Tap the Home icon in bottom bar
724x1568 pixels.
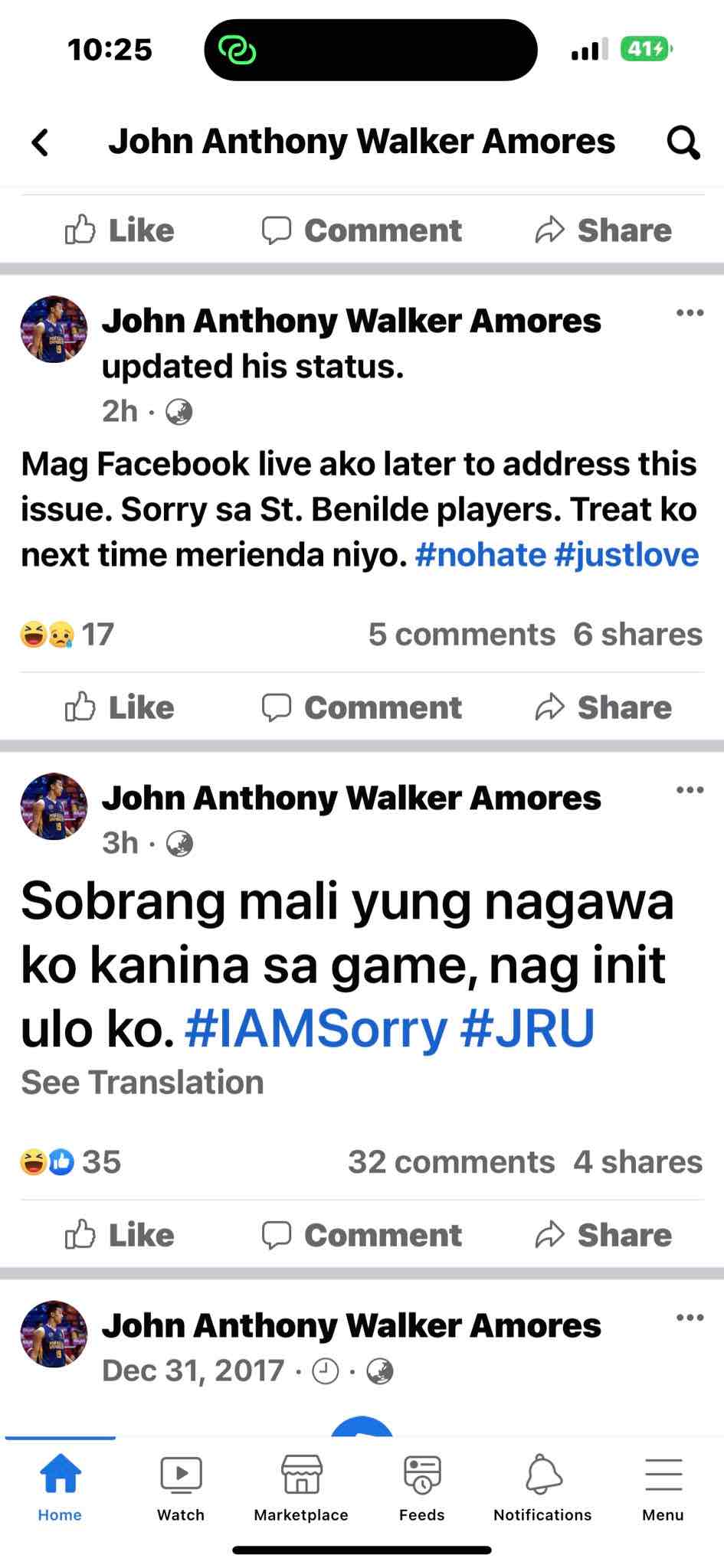(60, 1488)
